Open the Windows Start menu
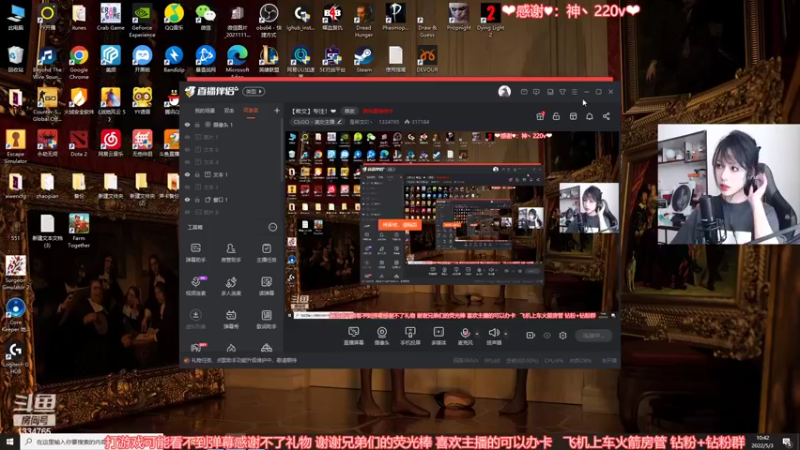 (10, 441)
